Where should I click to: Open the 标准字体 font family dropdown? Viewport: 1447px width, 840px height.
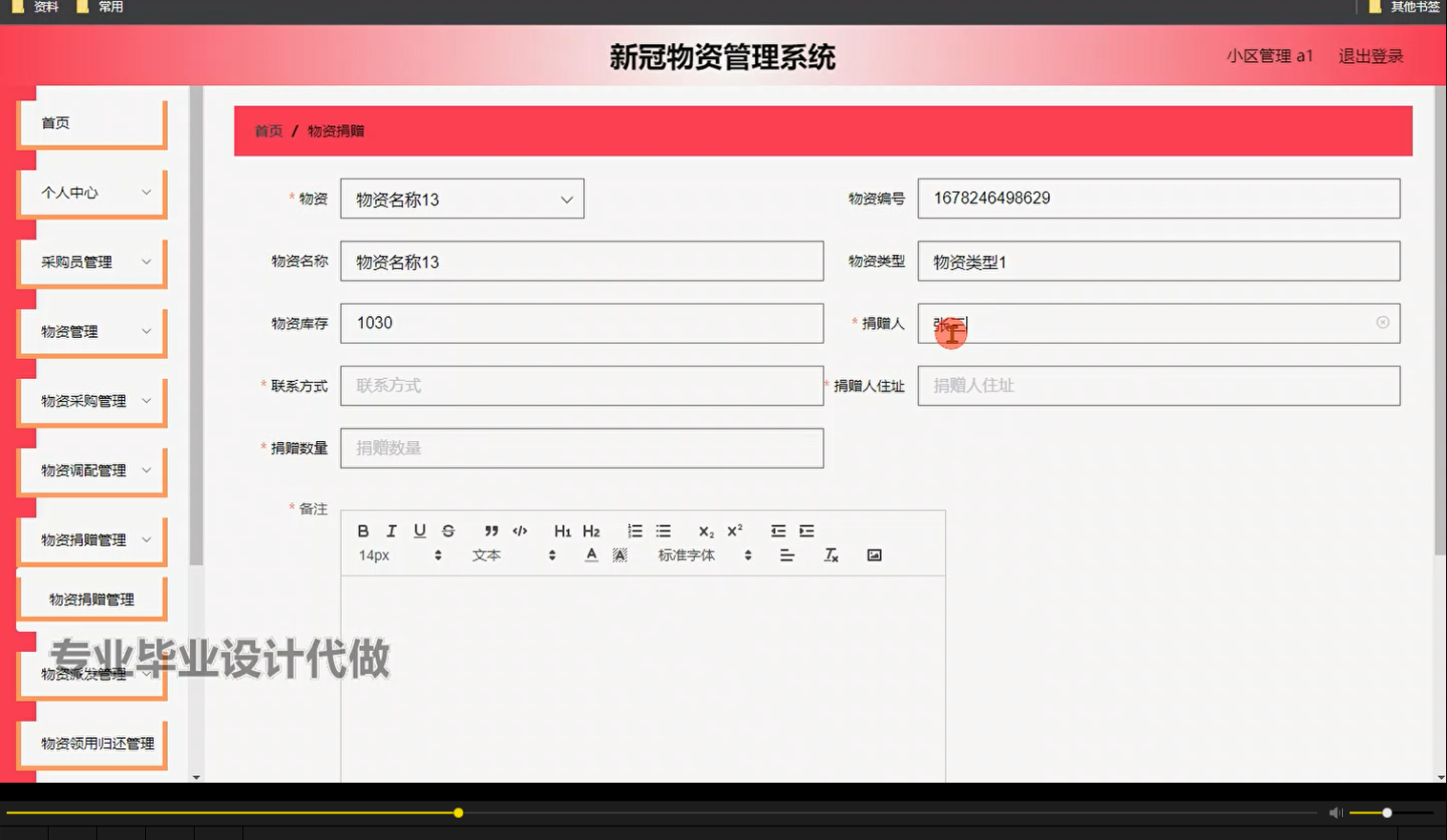pos(697,555)
